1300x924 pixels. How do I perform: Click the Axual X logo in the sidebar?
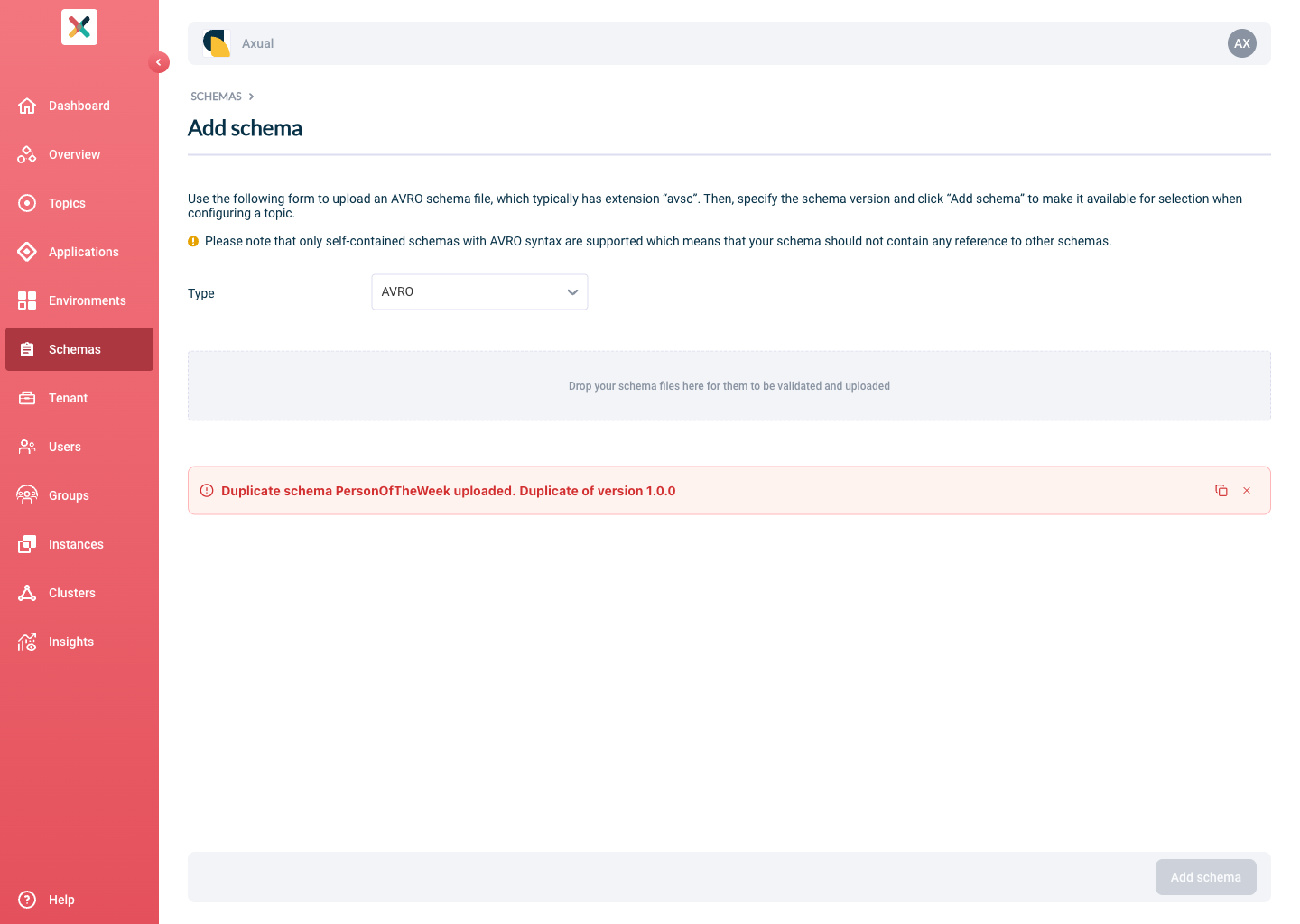point(79,27)
